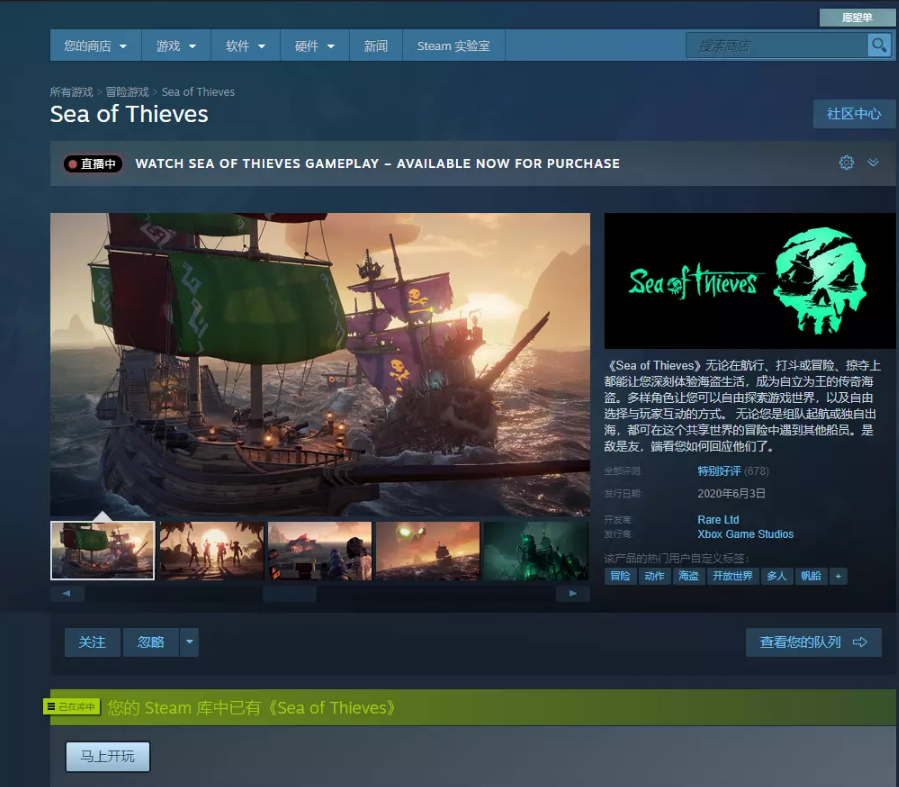Focus the store search input field
Screen dimensions: 899x787
[x=777, y=45]
